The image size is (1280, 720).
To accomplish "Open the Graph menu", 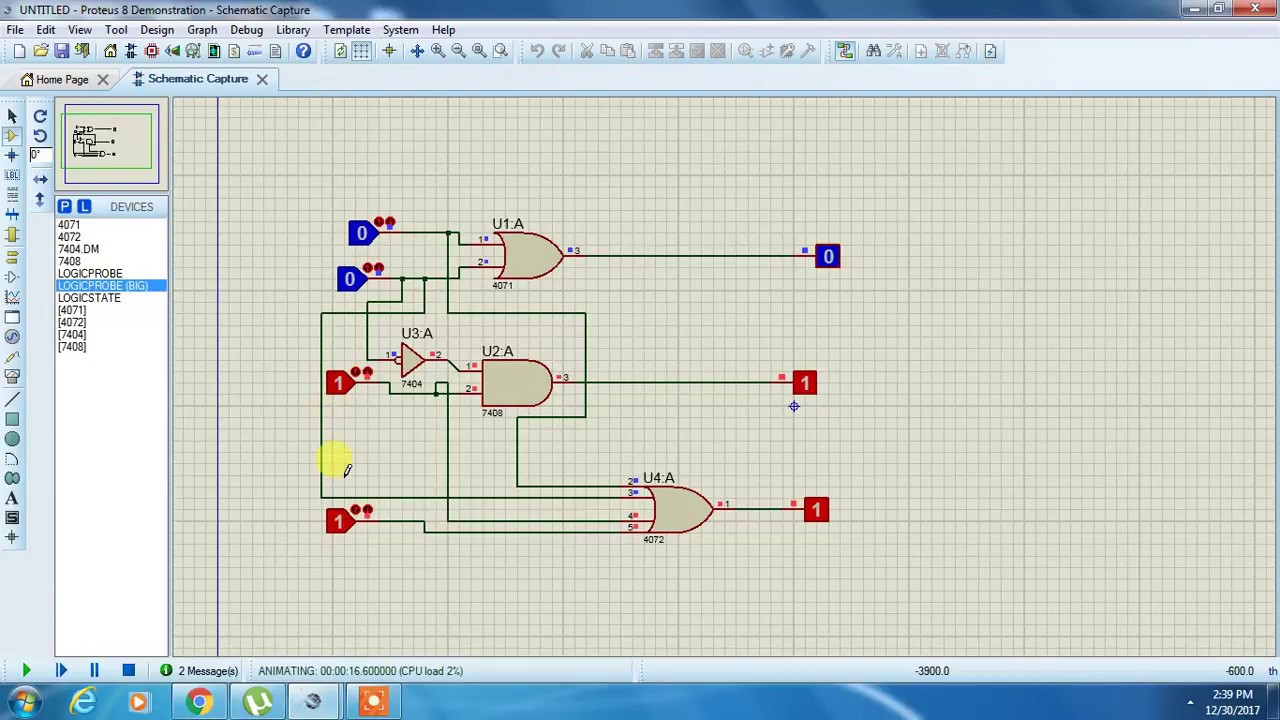I will (202, 30).
